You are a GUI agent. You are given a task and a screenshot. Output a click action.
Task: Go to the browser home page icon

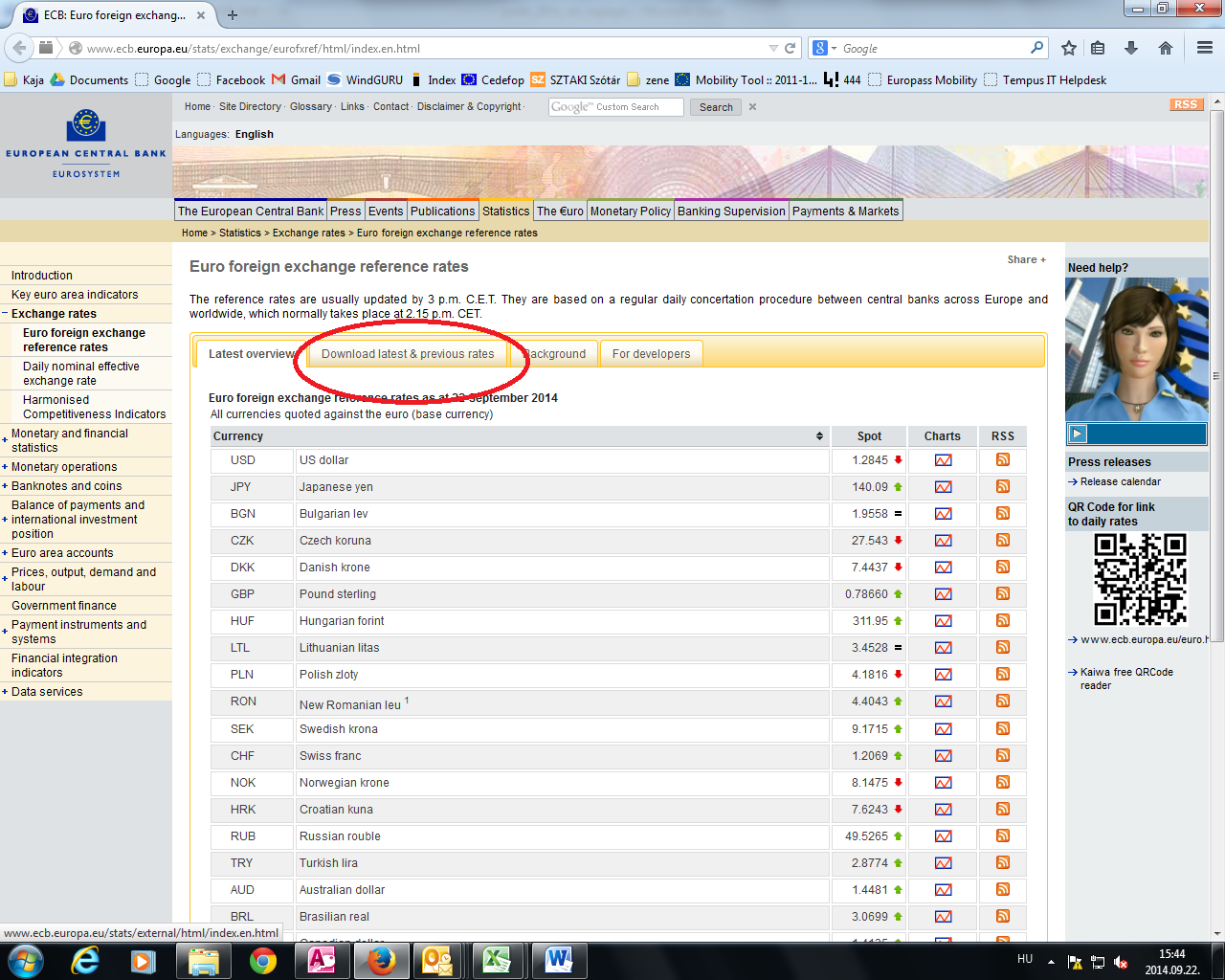pyautogui.click(x=1165, y=48)
